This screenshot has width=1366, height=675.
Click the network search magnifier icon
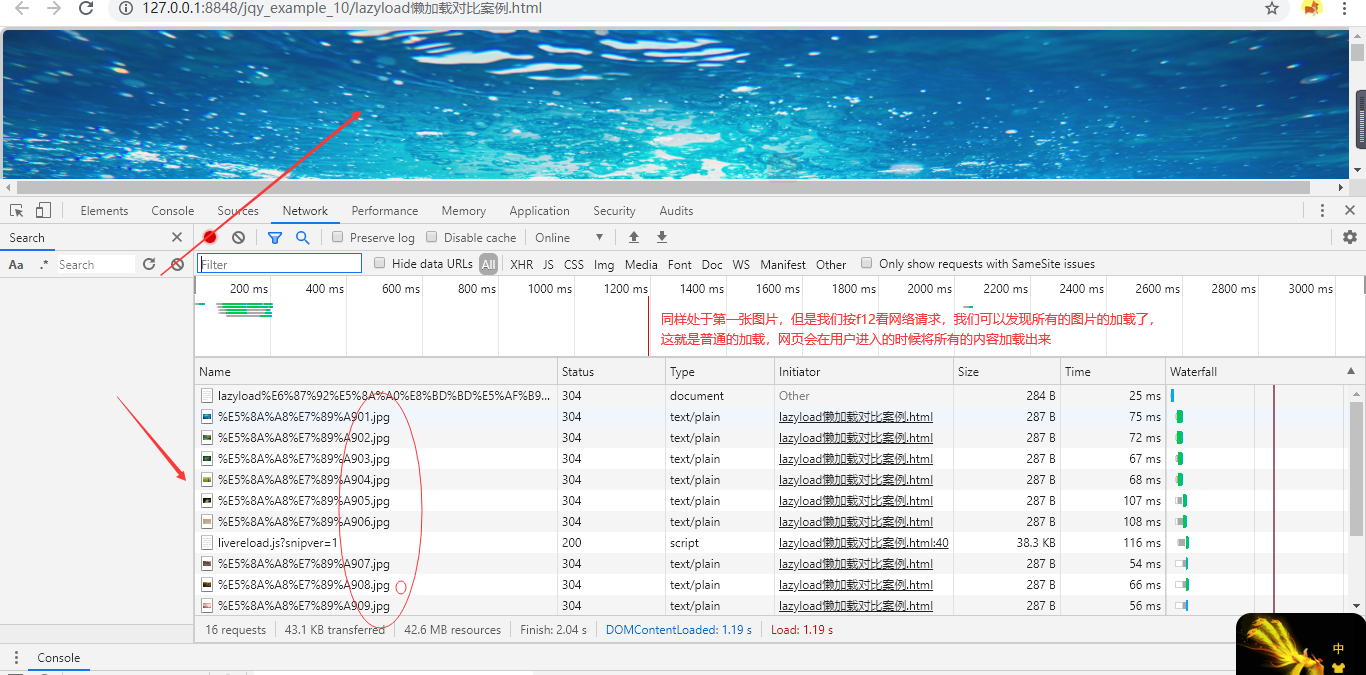tap(302, 238)
